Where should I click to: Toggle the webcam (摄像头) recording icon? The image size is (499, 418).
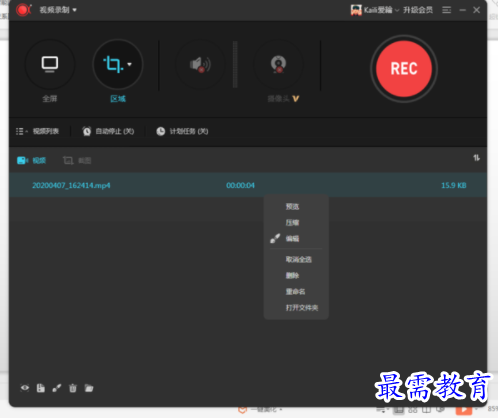click(x=278, y=64)
